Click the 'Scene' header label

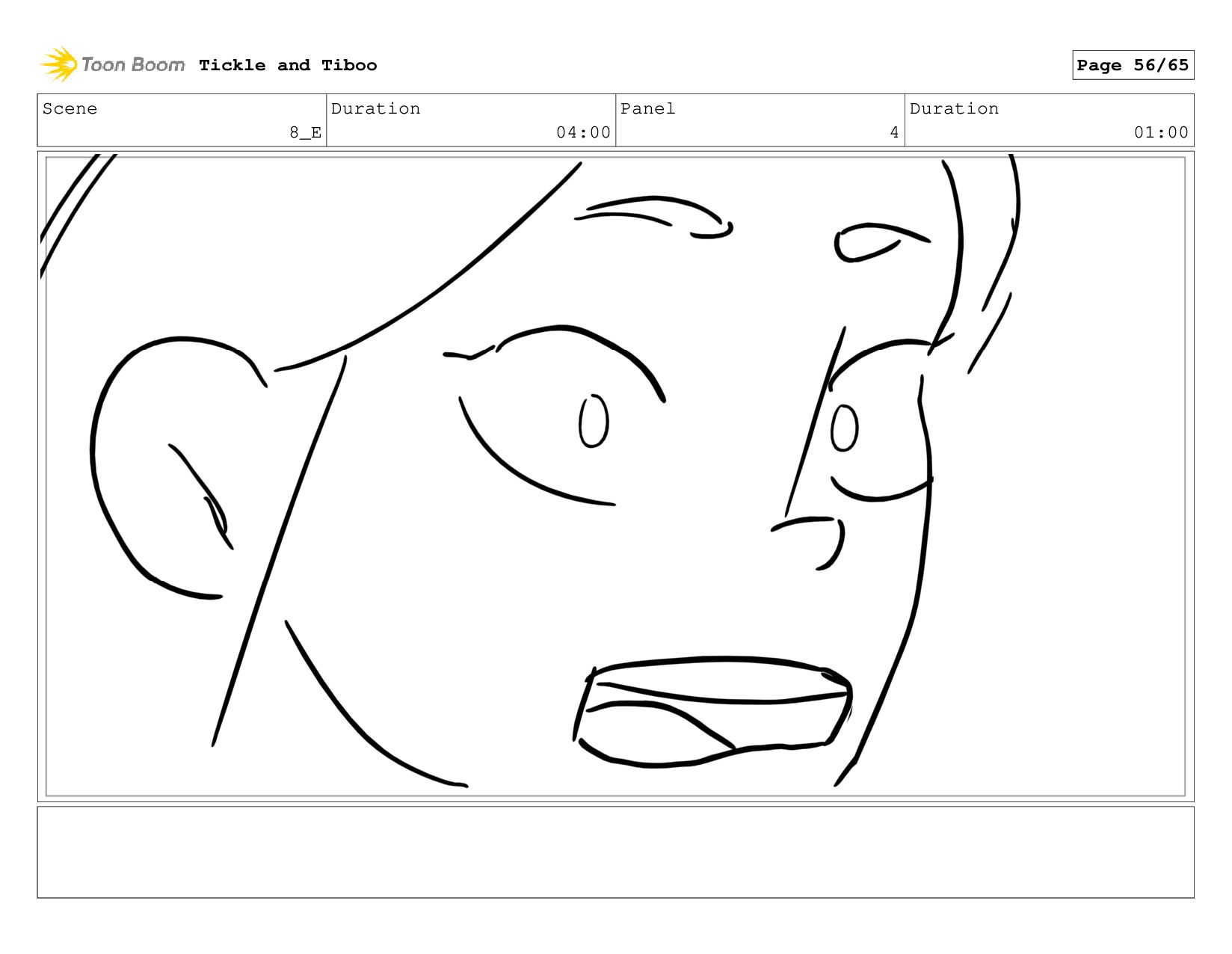(70, 108)
